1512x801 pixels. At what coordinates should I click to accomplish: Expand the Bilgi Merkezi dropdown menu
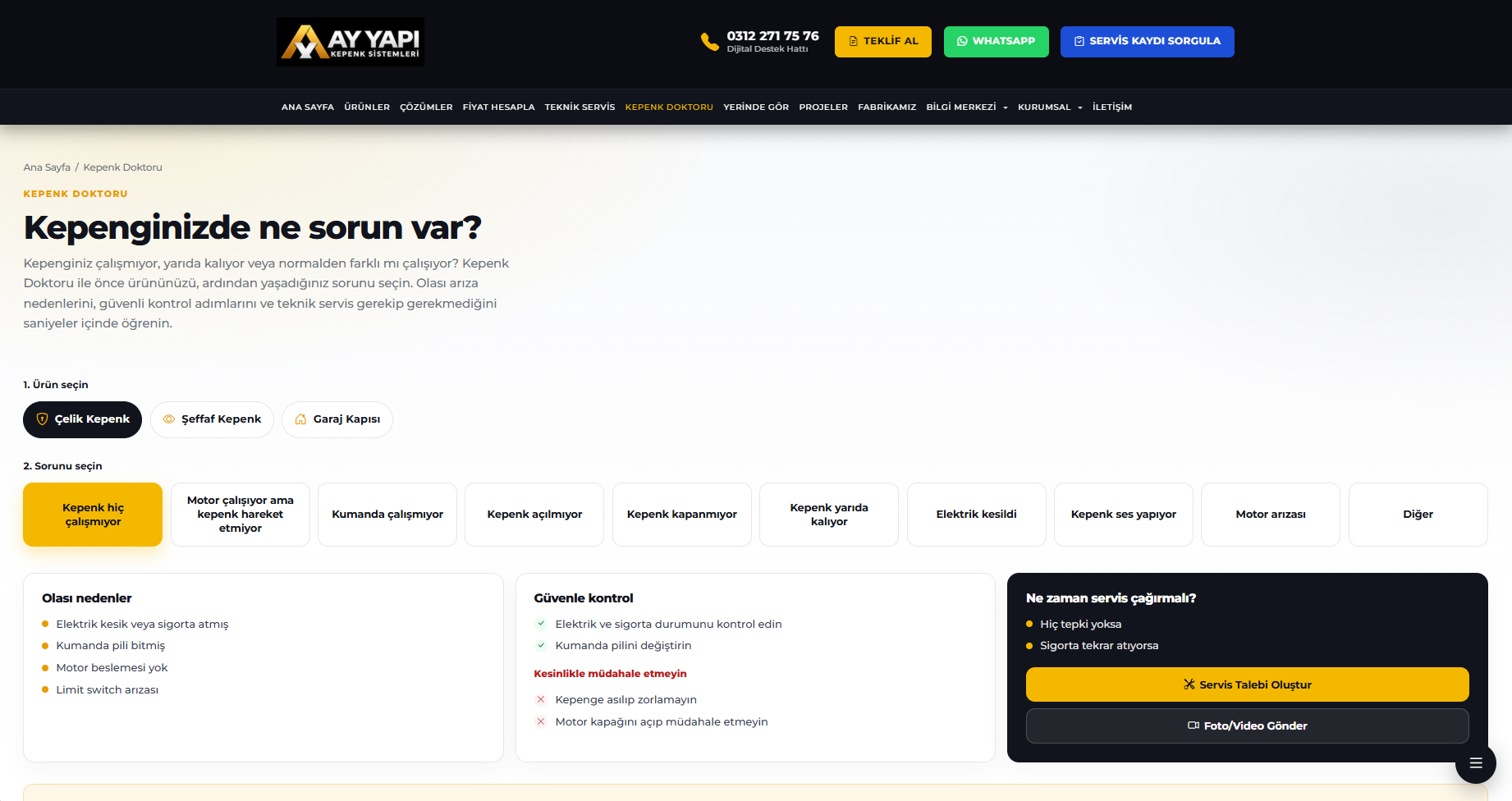pyautogui.click(x=967, y=108)
